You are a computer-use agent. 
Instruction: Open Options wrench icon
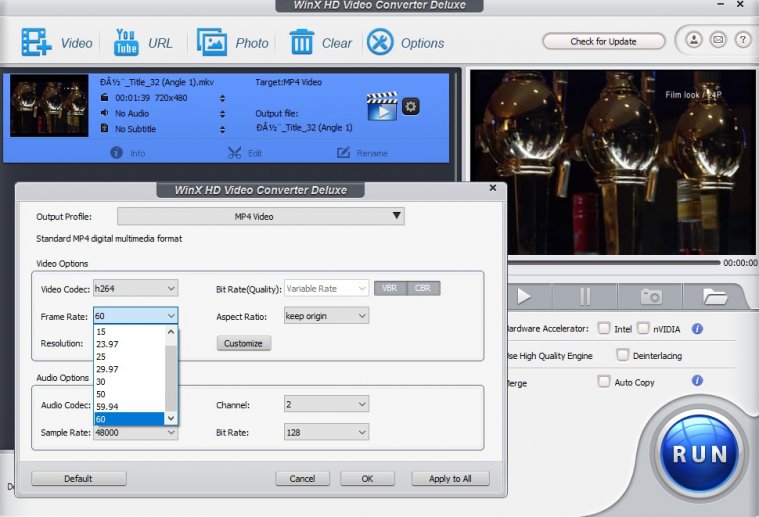pos(380,43)
